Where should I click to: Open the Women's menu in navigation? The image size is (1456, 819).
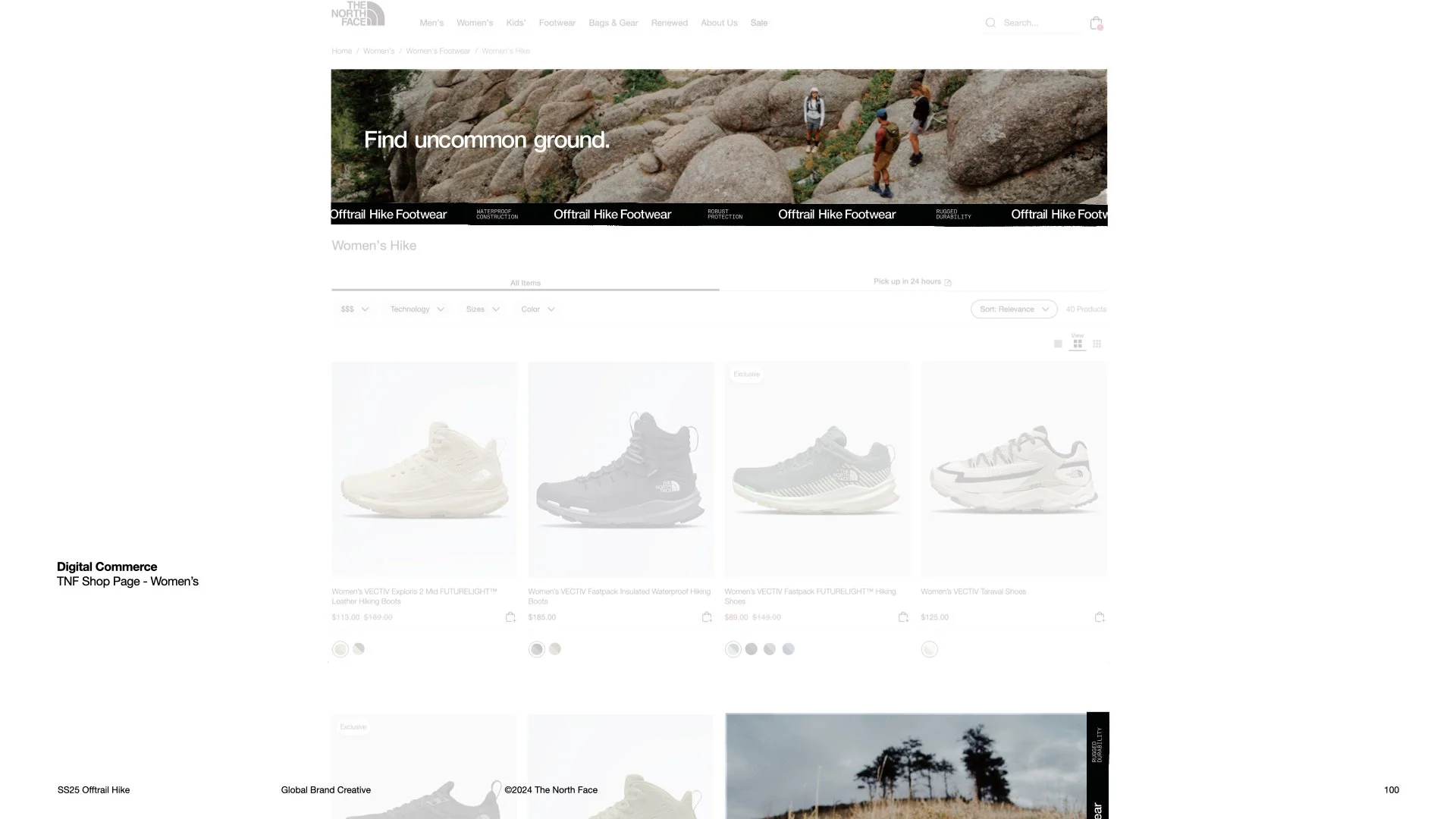point(475,24)
